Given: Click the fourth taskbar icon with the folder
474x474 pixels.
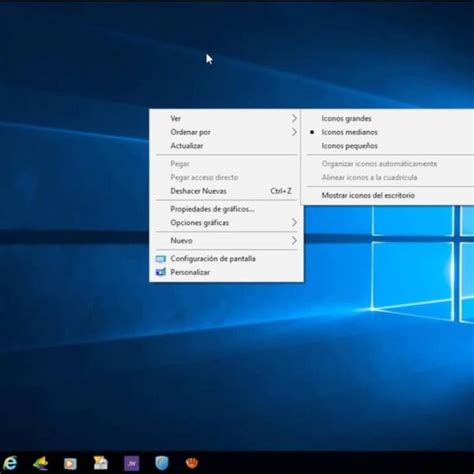Looking at the screenshot, I should [100, 463].
